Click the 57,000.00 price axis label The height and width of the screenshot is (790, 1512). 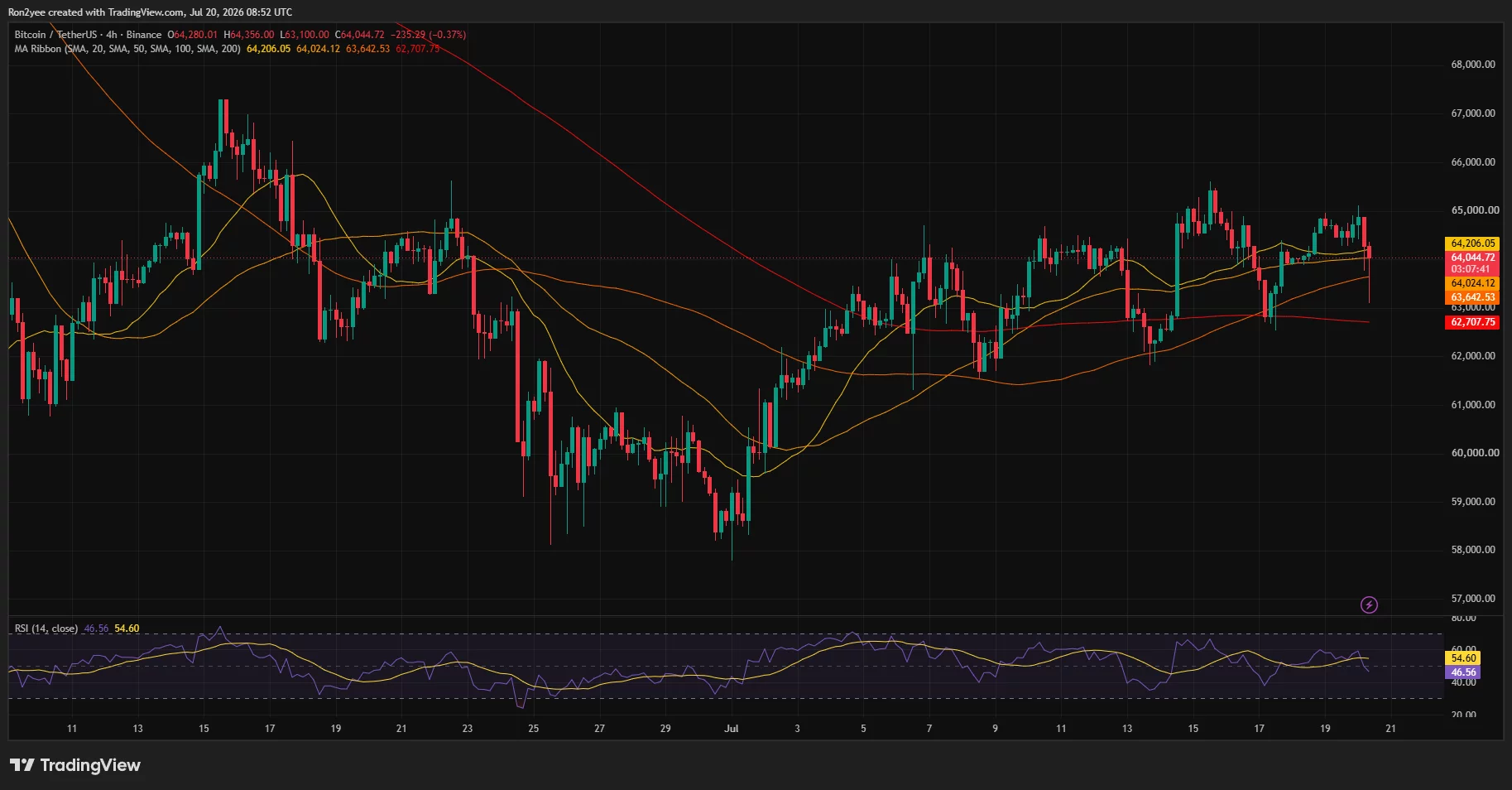pos(1473,599)
